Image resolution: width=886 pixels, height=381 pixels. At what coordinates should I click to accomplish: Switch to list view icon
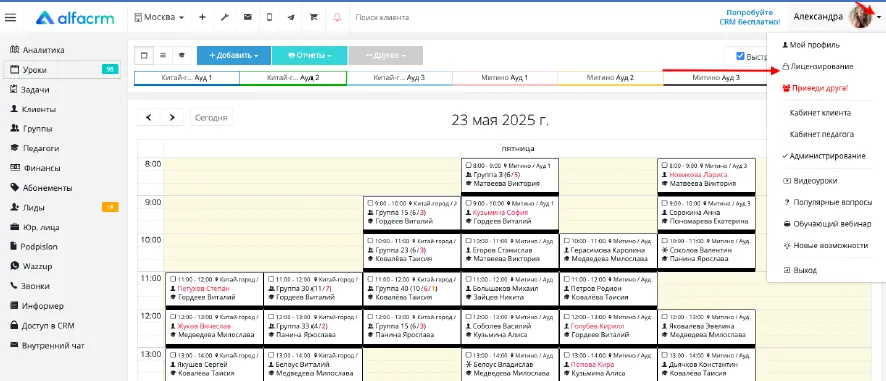click(x=163, y=55)
